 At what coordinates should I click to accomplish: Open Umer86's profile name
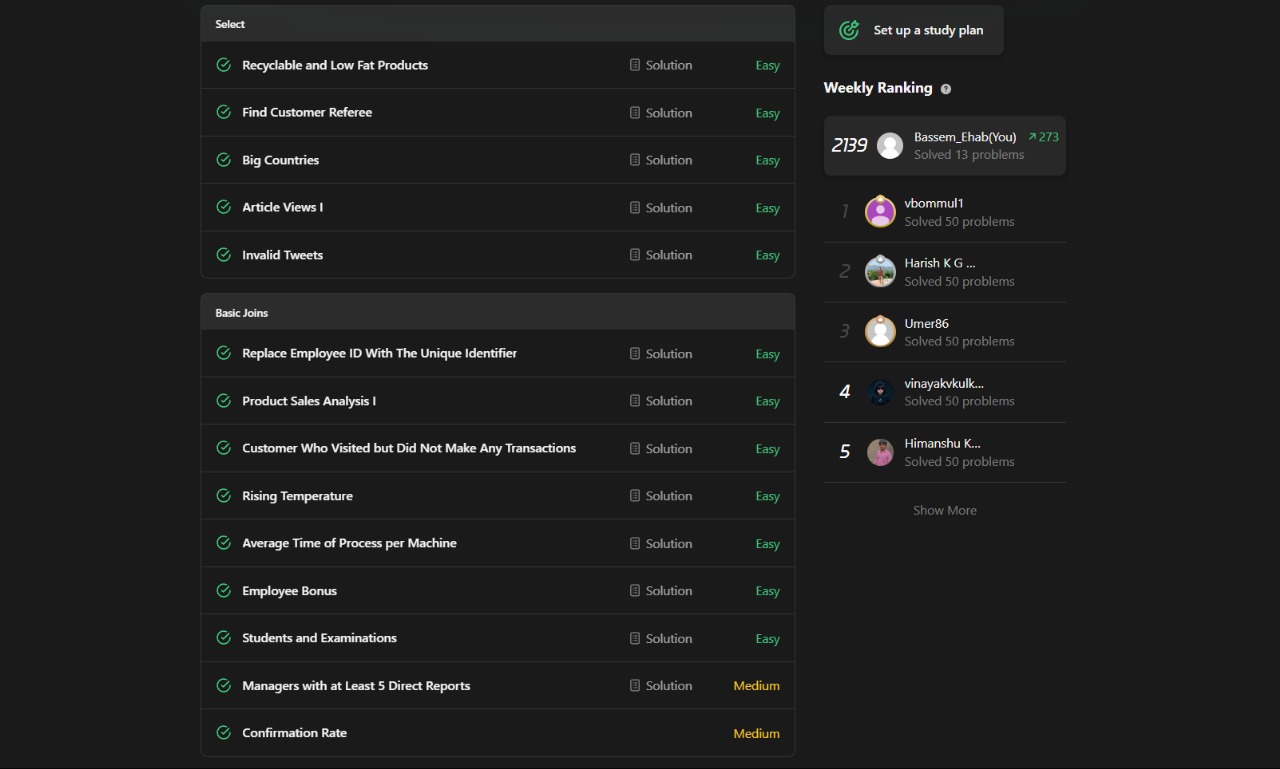click(927, 323)
